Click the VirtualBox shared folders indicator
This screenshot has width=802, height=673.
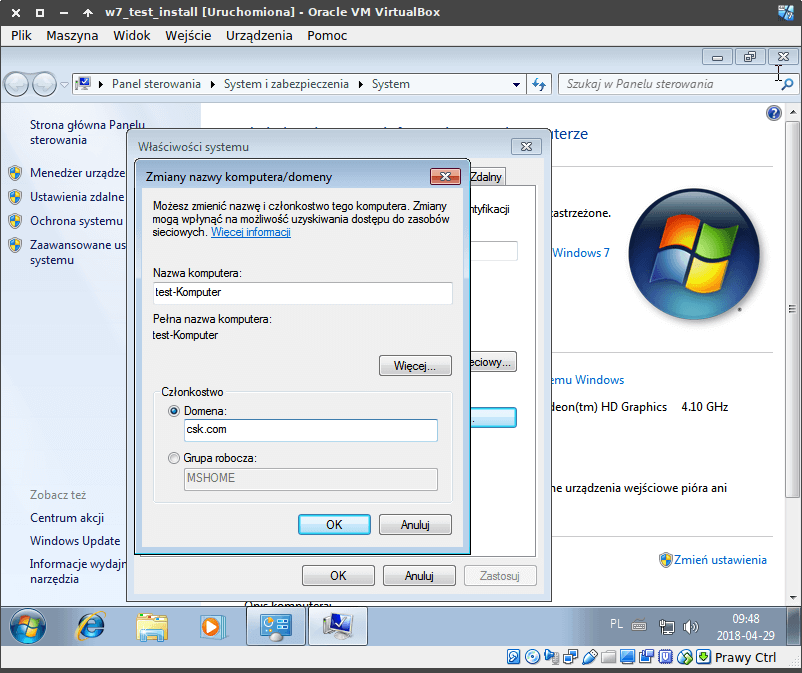[608, 657]
